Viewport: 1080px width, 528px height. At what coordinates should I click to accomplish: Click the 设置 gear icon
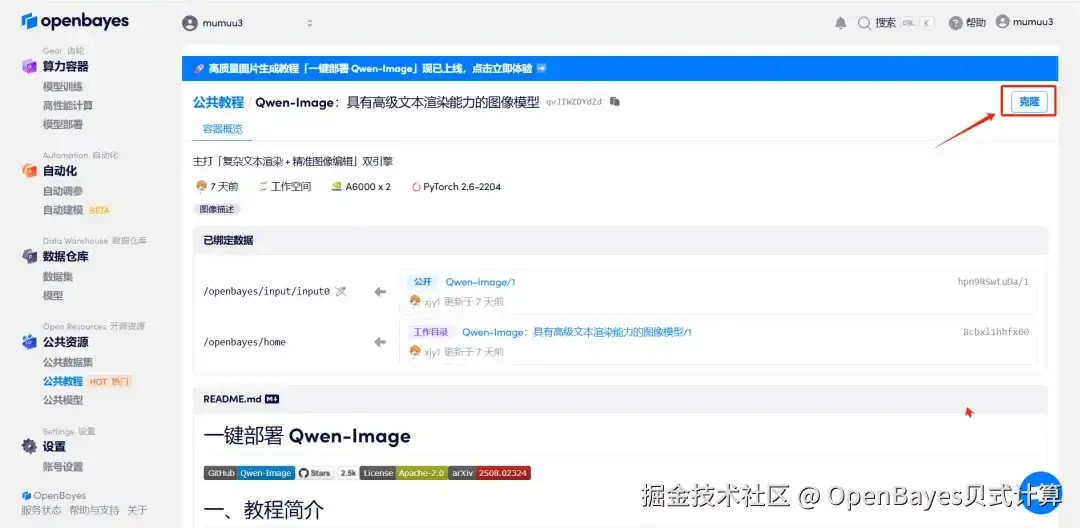(29, 447)
